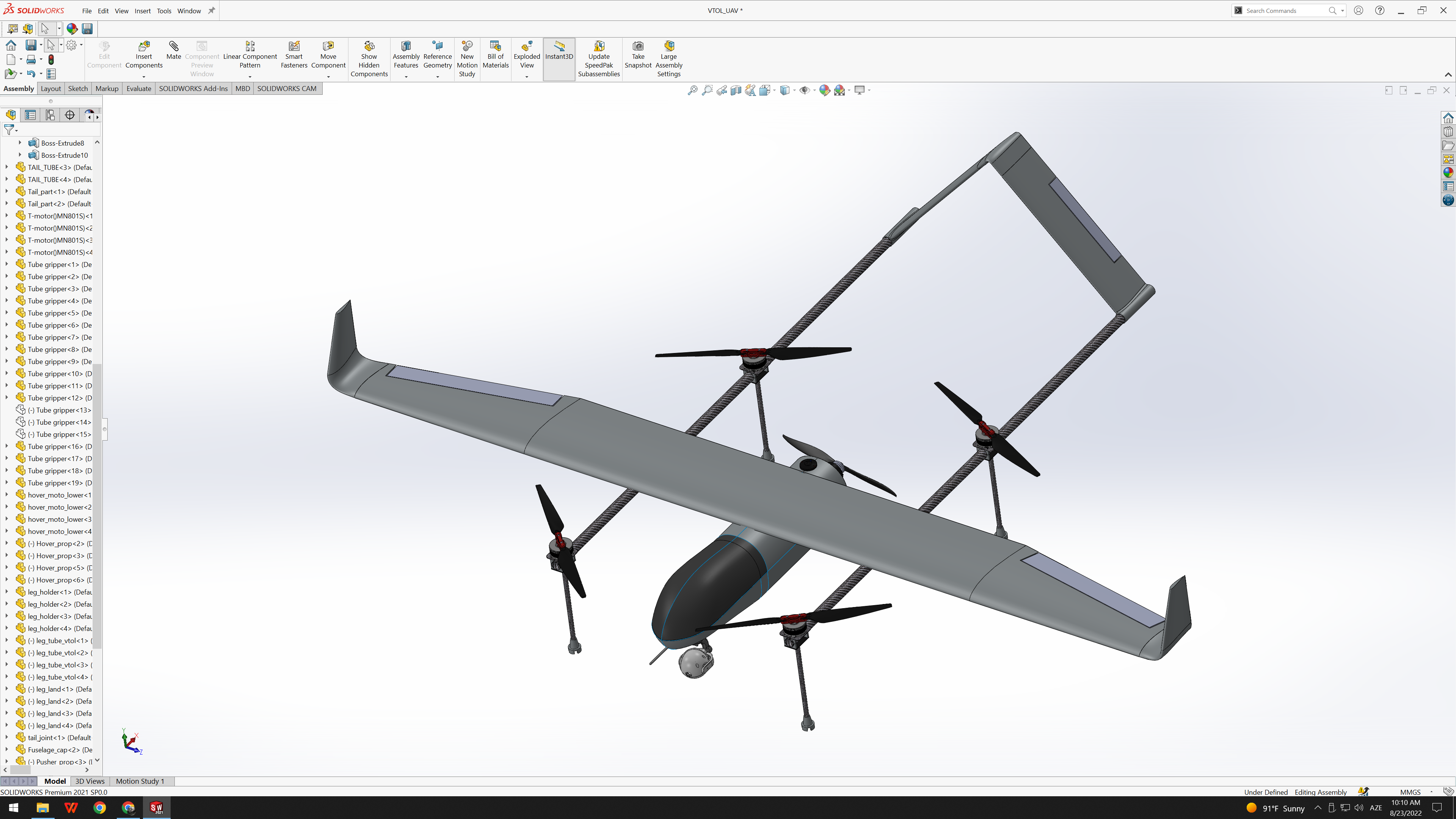Expand hover_moto_lower<1> node
This screenshot has height=819, width=1456.
(7, 495)
